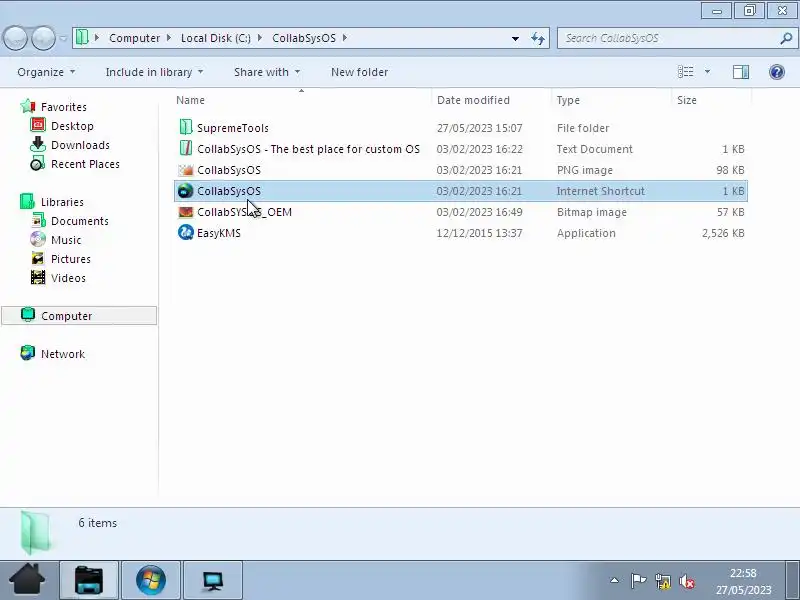800x600 pixels.
Task: Open the Videos library
Action: coord(68,278)
